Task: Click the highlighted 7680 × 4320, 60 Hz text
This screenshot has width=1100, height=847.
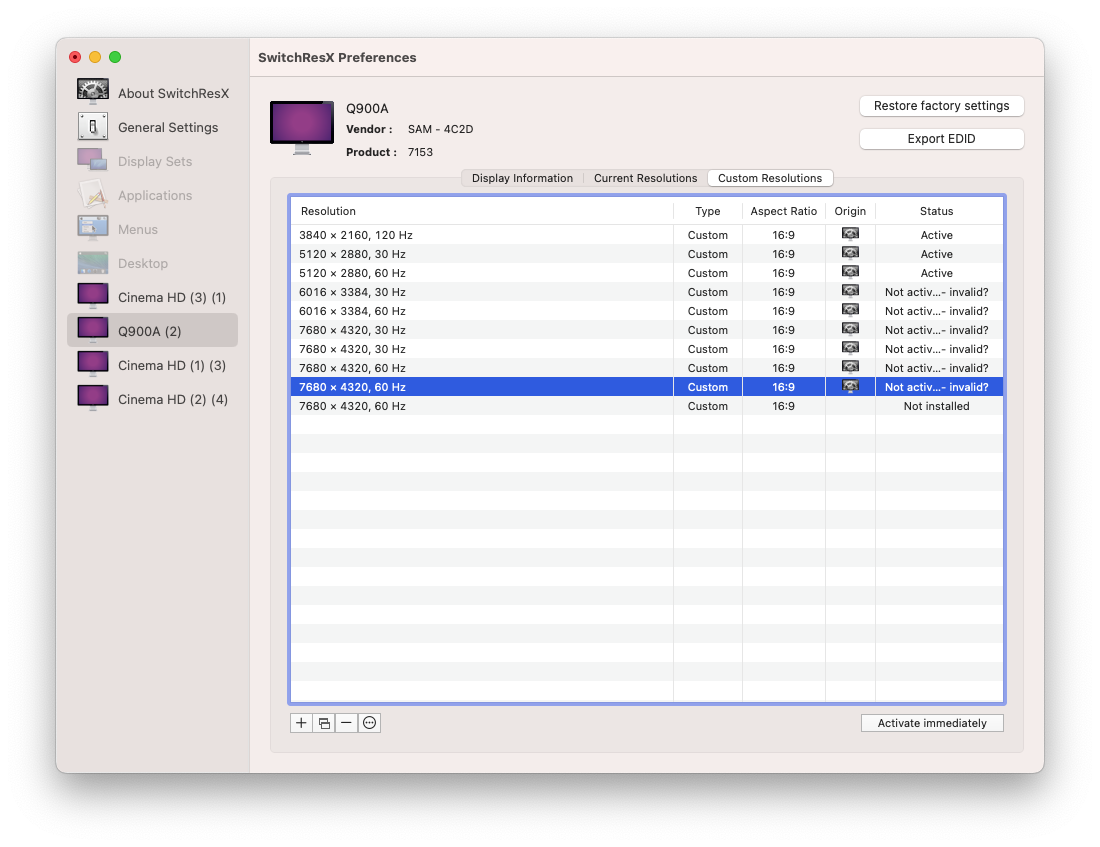Action: (x=352, y=387)
